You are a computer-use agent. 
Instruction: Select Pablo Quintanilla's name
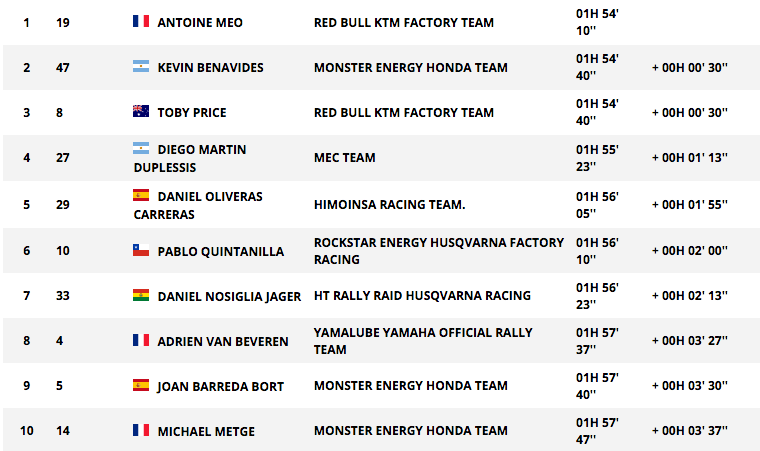[221, 252]
